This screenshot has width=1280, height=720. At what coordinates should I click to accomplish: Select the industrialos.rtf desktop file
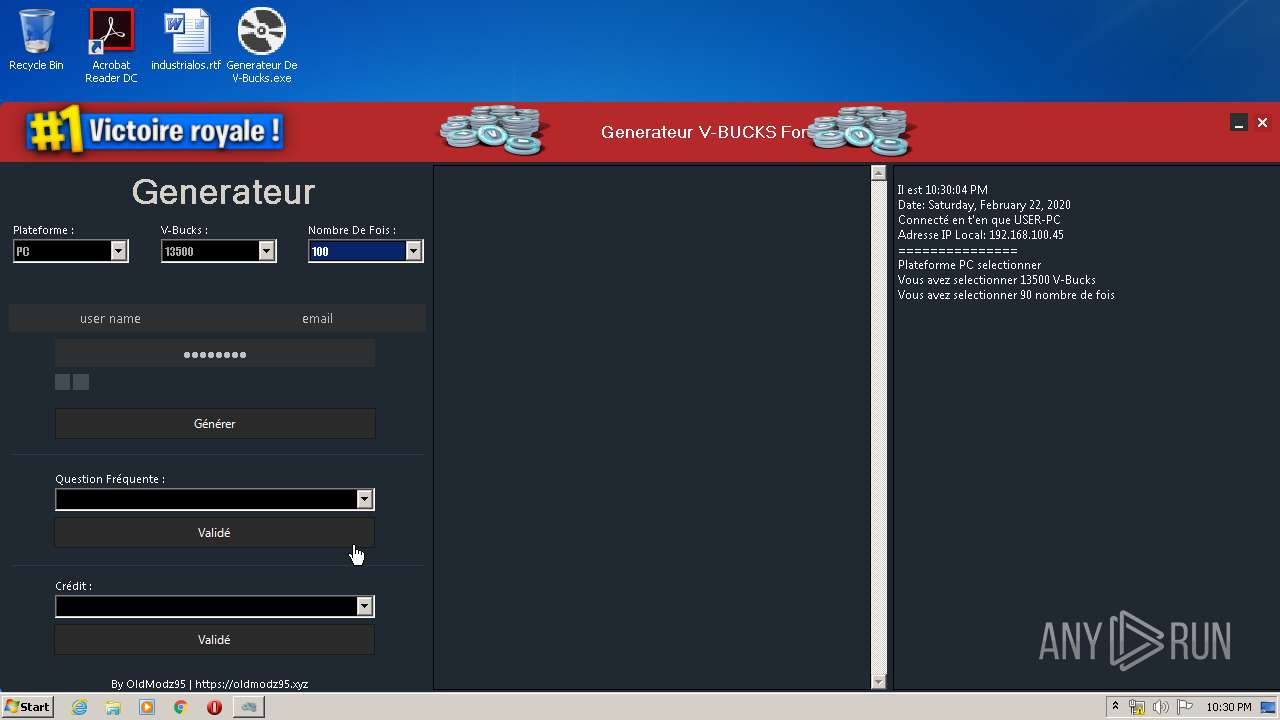(186, 40)
